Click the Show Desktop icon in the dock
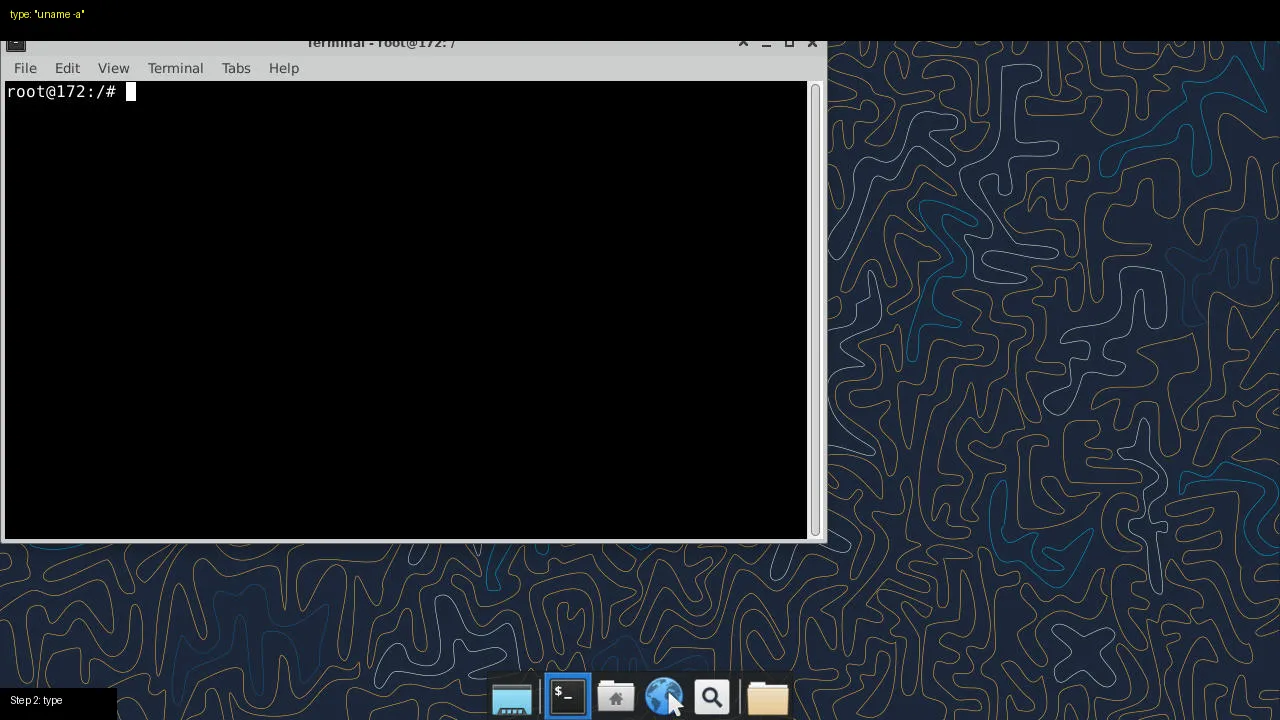The image size is (1280, 720). [x=511, y=695]
